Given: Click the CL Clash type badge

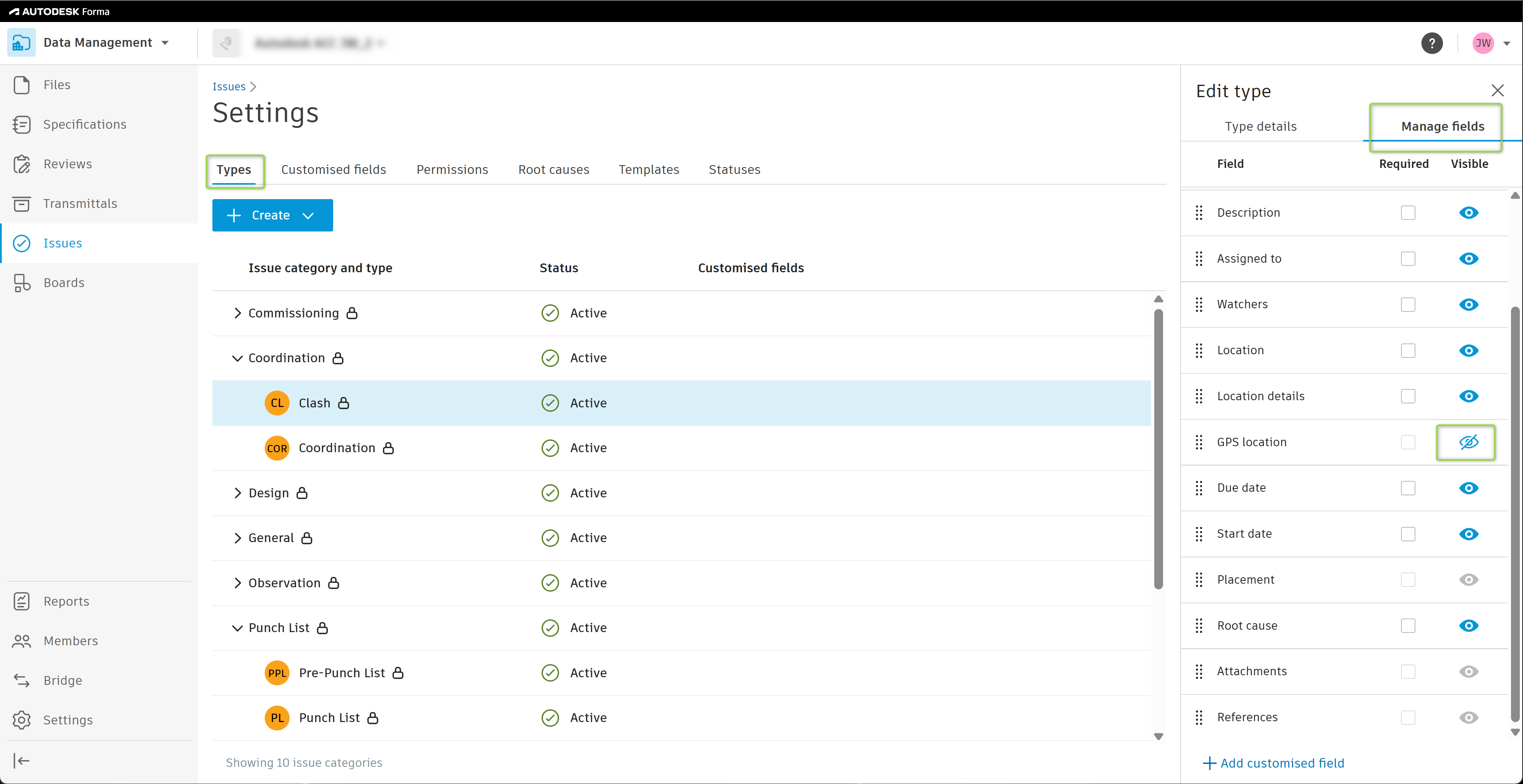Looking at the screenshot, I should 277,403.
